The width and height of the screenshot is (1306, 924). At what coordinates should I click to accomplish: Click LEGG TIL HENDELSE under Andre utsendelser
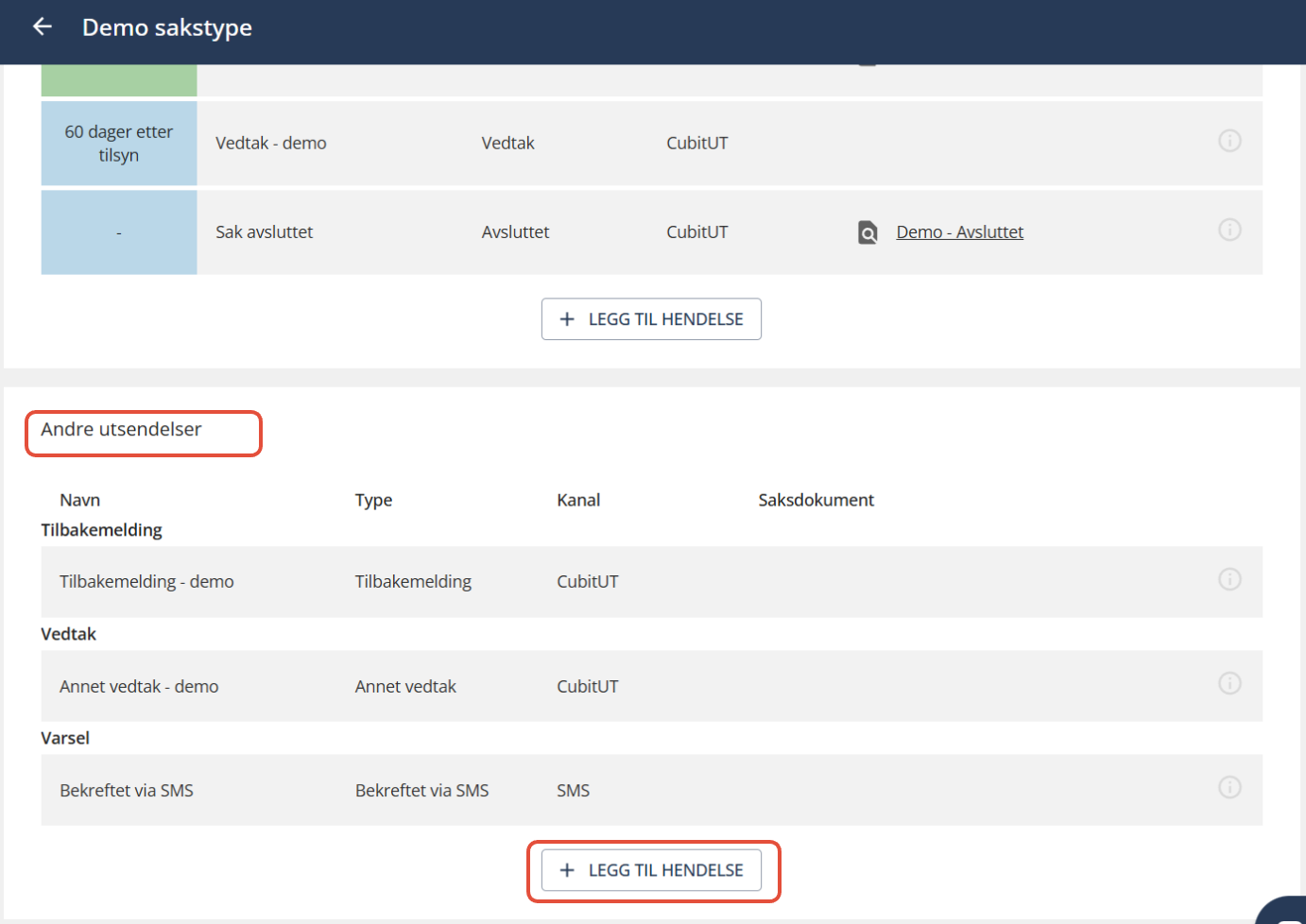(x=651, y=870)
